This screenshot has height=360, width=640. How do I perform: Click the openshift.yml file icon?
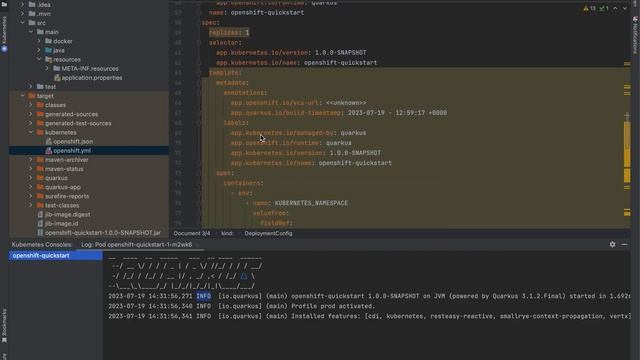[x=49, y=151]
